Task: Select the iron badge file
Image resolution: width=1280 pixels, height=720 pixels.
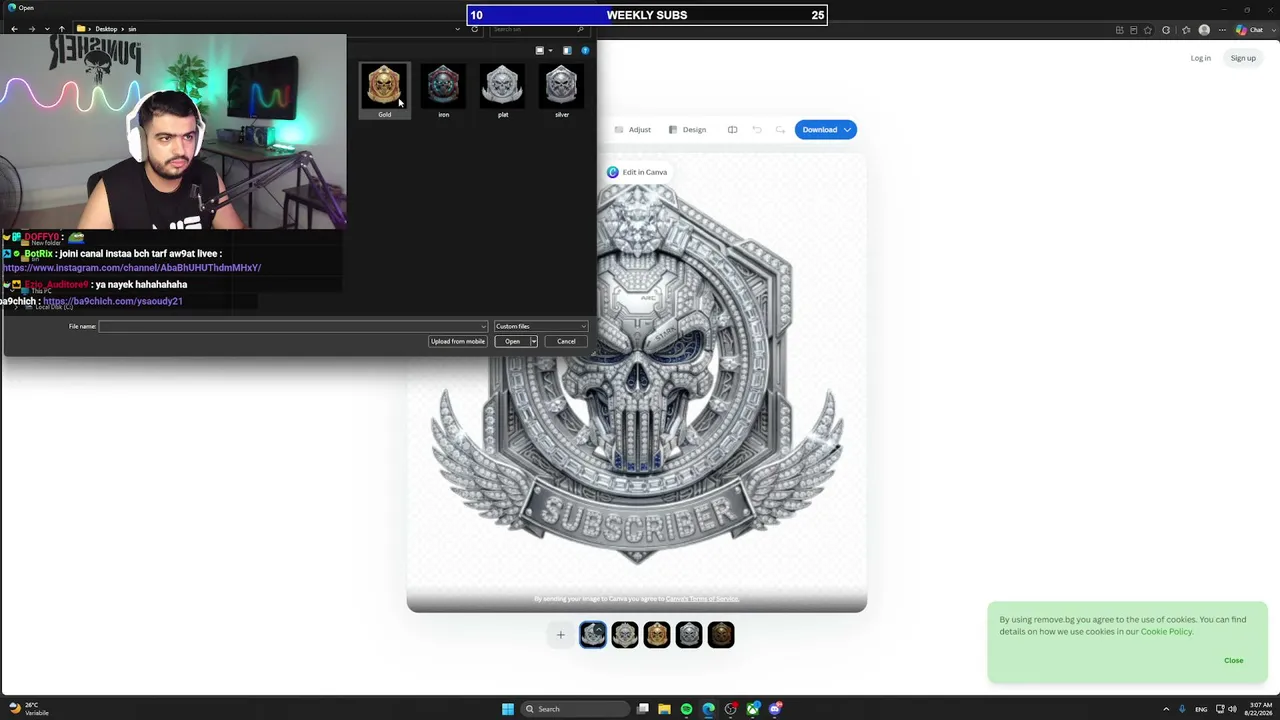Action: [443, 91]
